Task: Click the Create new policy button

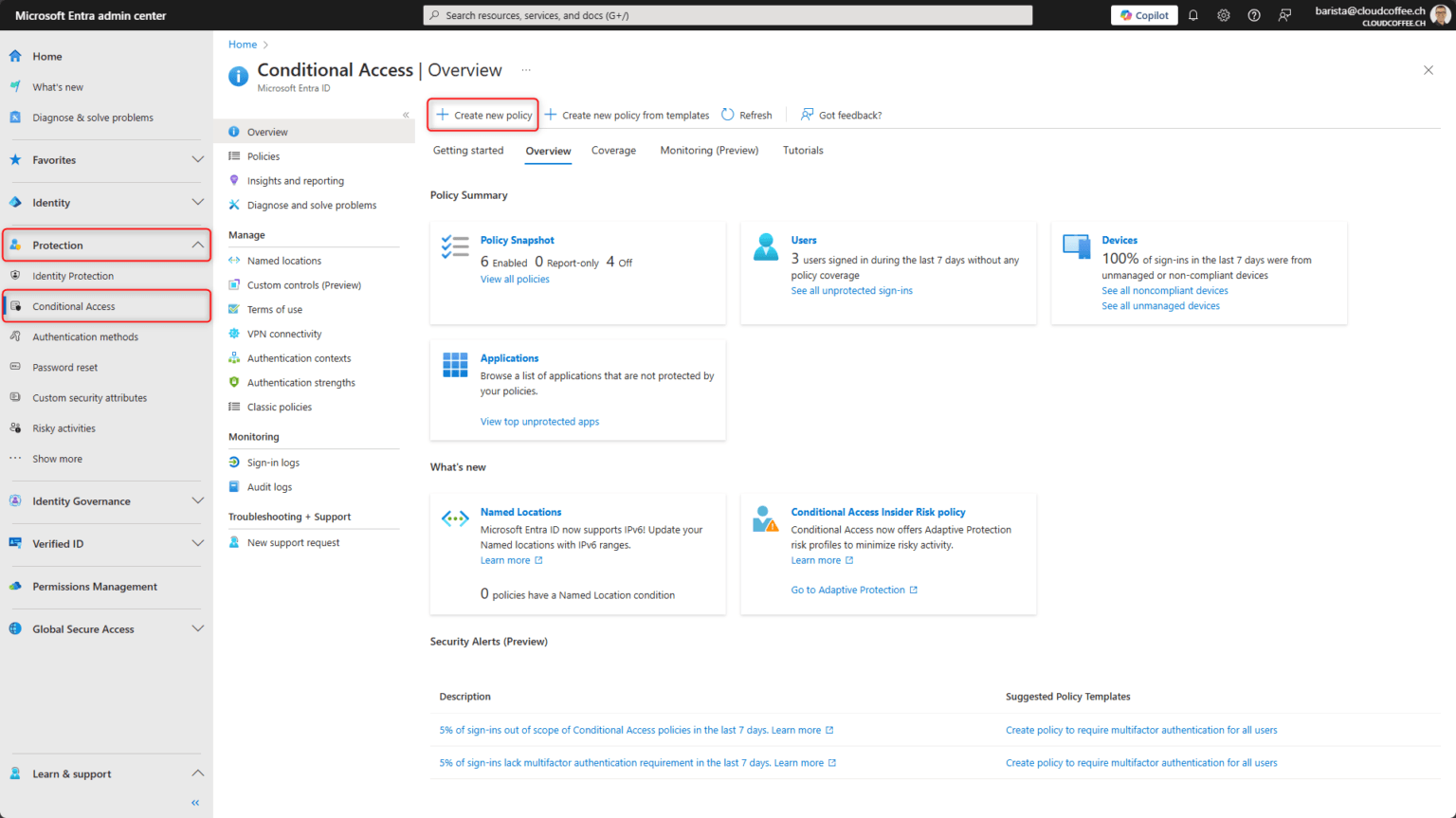Action: [x=482, y=114]
